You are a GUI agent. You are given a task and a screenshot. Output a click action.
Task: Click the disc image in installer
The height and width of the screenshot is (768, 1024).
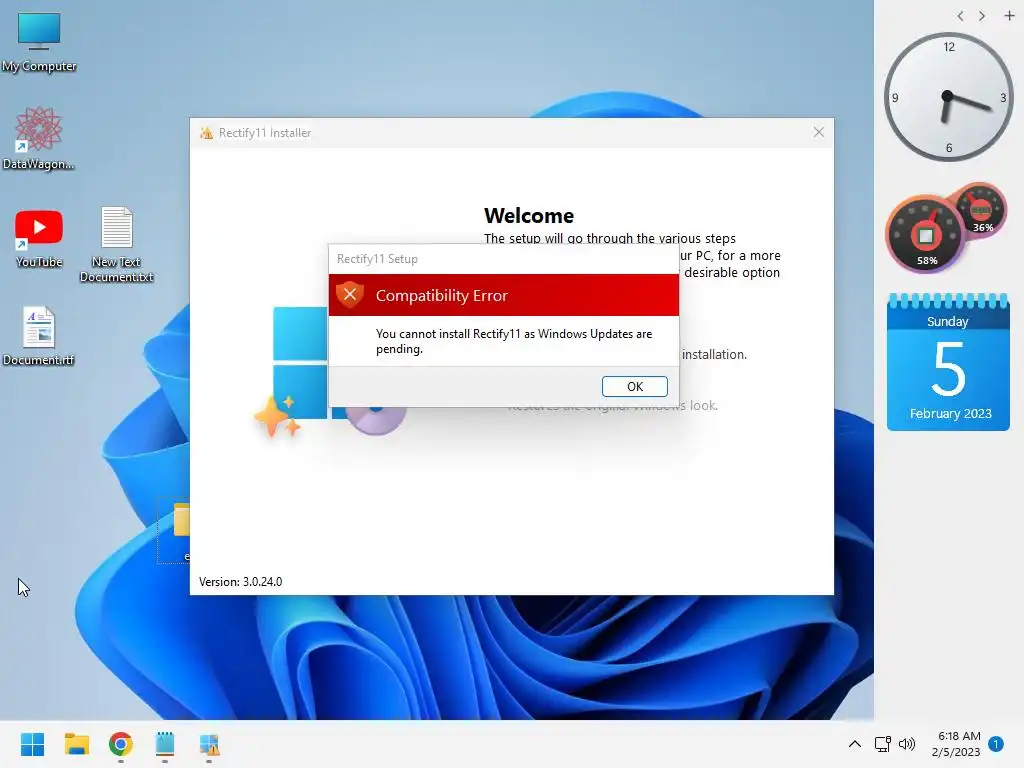coord(376,419)
